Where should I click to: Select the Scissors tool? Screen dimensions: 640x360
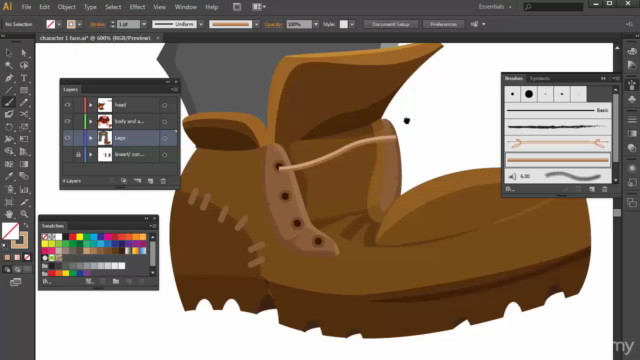tap(24, 115)
